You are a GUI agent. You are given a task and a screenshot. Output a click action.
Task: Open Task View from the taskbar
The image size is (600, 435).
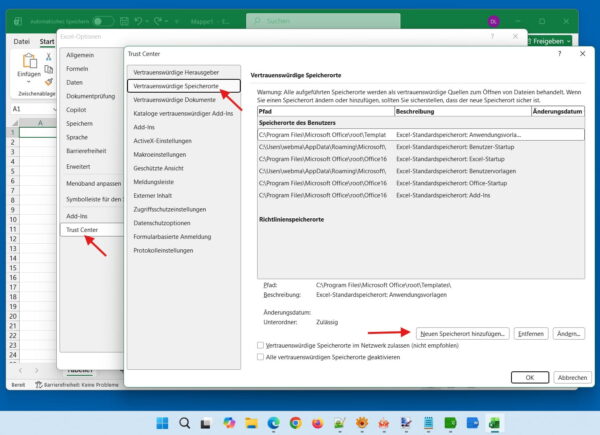[x=206, y=423]
